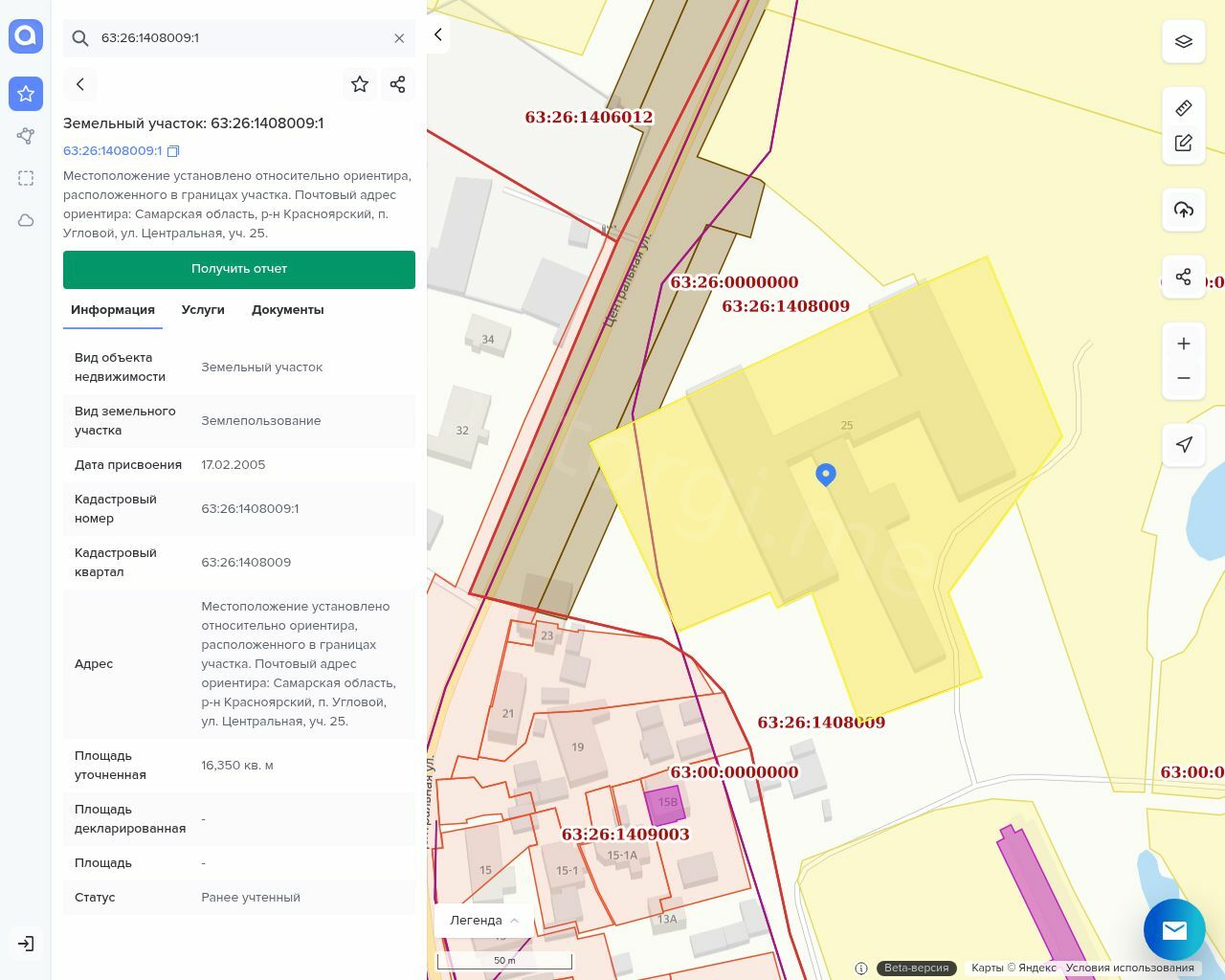Zoom out on the map

(1183, 378)
